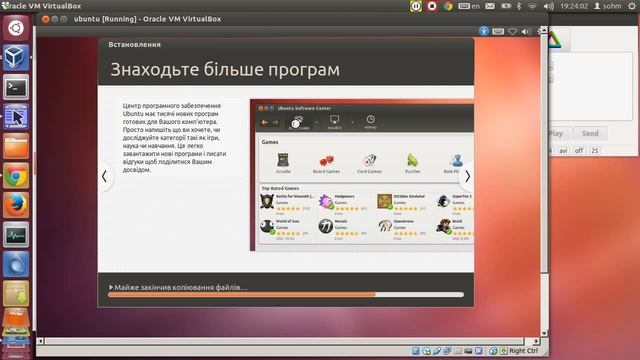Viewport: 640px width, 360px height.
Task: Click the horizontal scrollbar left arrow
Action: [40, 341]
